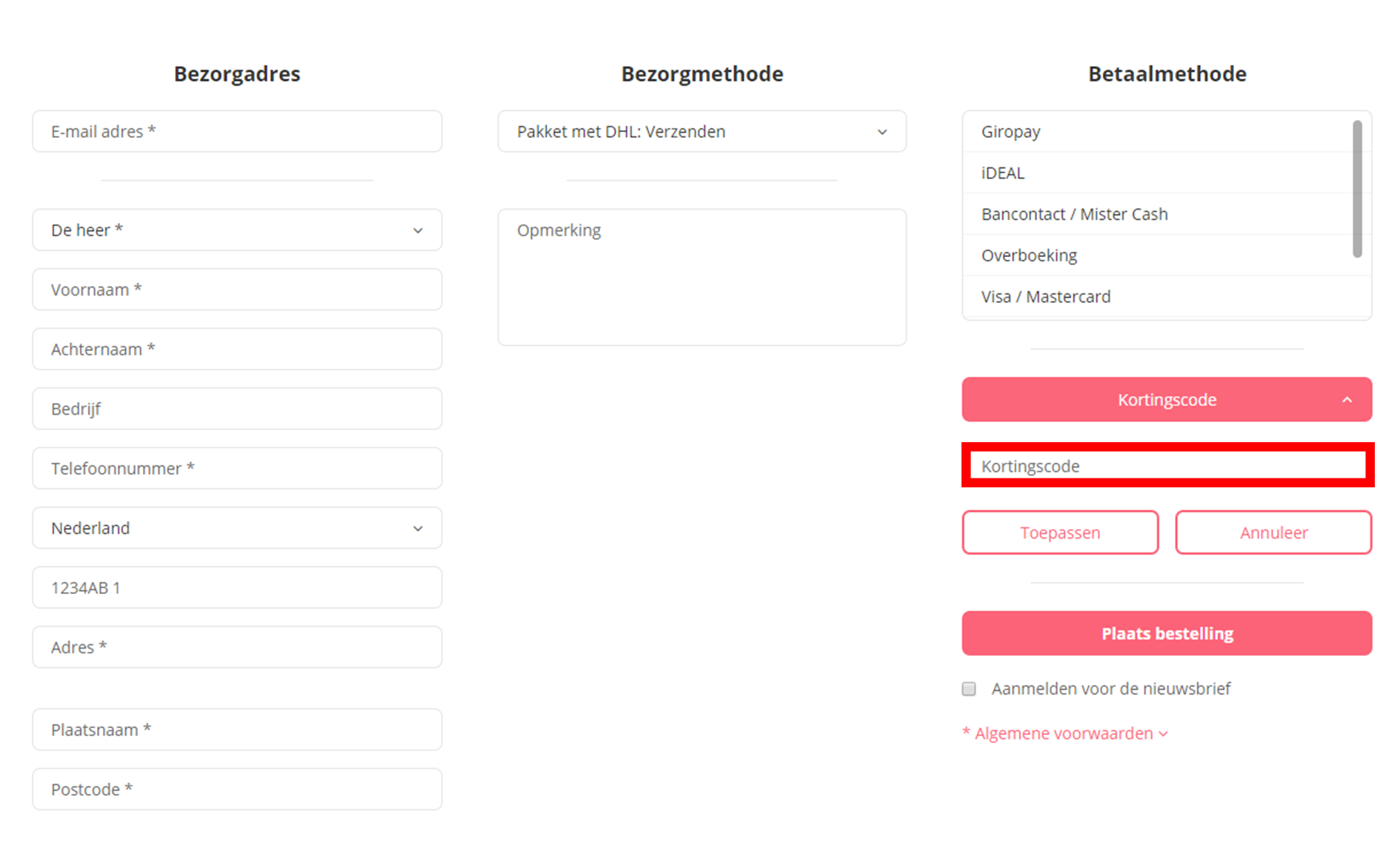Open the Nederland country dropdown
Screen dimensions: 1400x851
[237, 528]
